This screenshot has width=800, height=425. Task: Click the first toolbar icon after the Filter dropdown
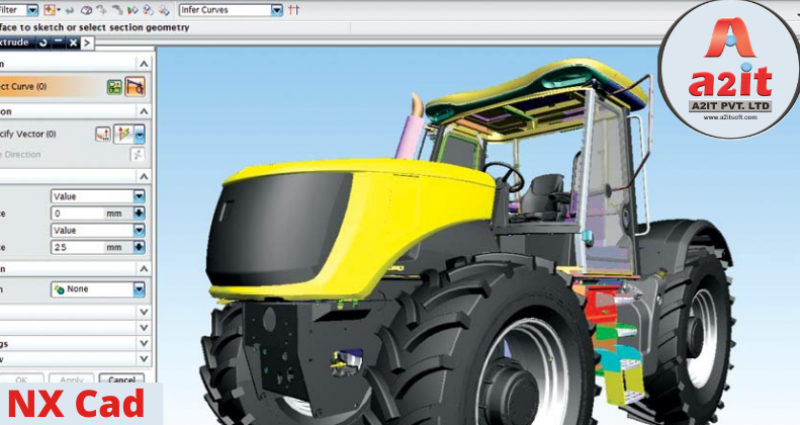[50, 10]
